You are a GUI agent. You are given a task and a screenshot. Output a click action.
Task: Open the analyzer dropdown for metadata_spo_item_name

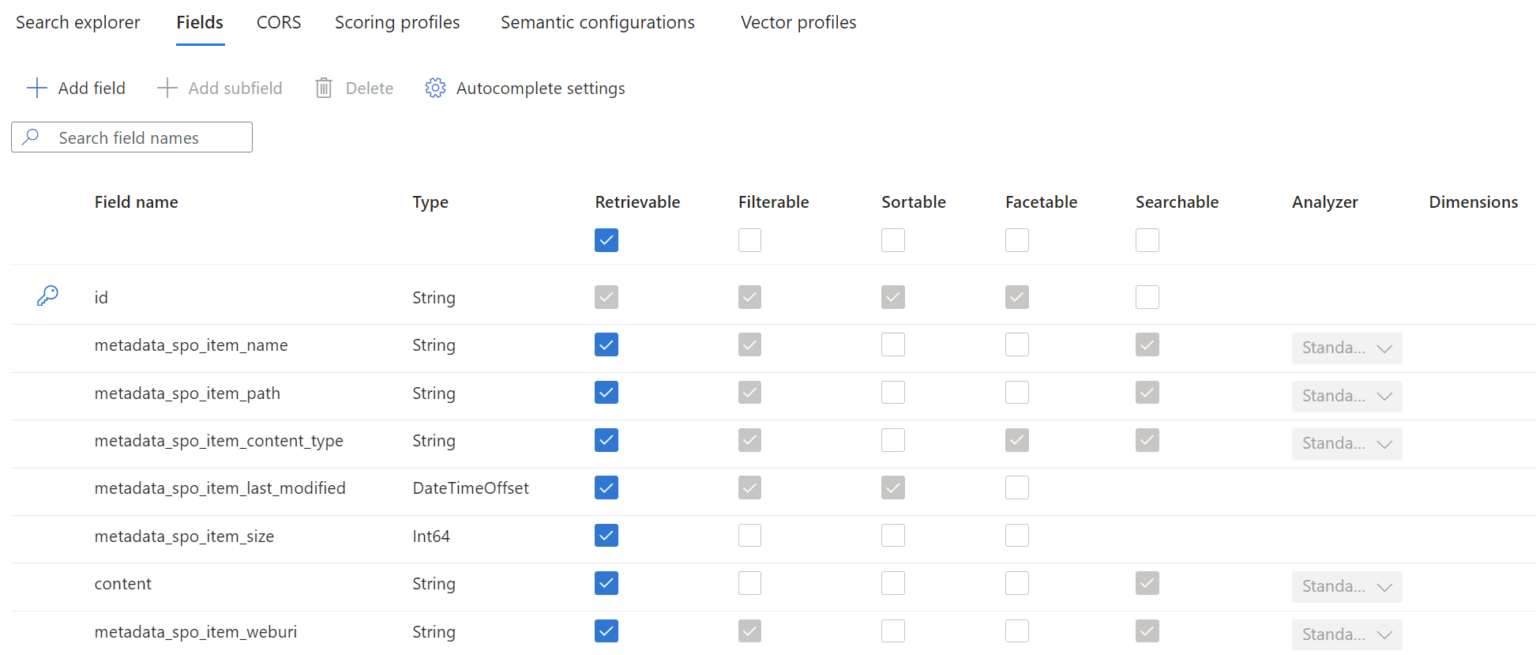(1346, 348)
